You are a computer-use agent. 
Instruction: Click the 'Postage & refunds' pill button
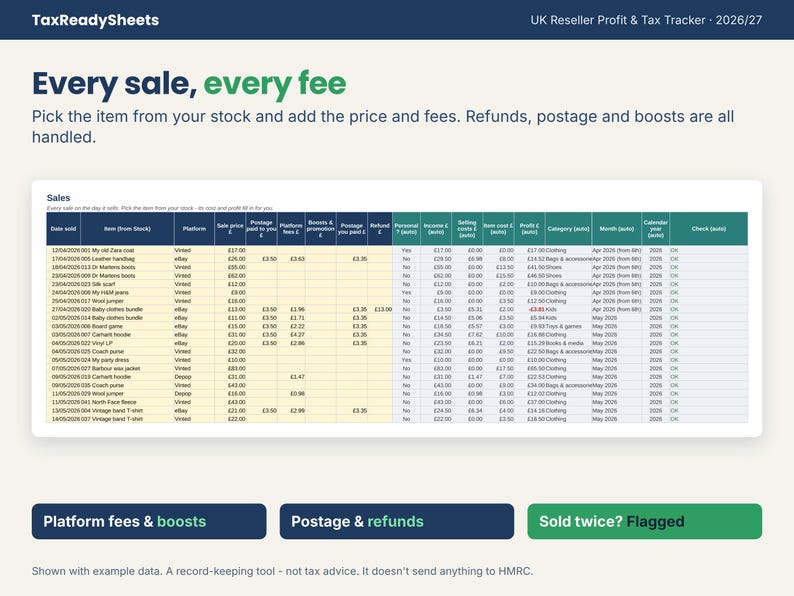point(396,521)
